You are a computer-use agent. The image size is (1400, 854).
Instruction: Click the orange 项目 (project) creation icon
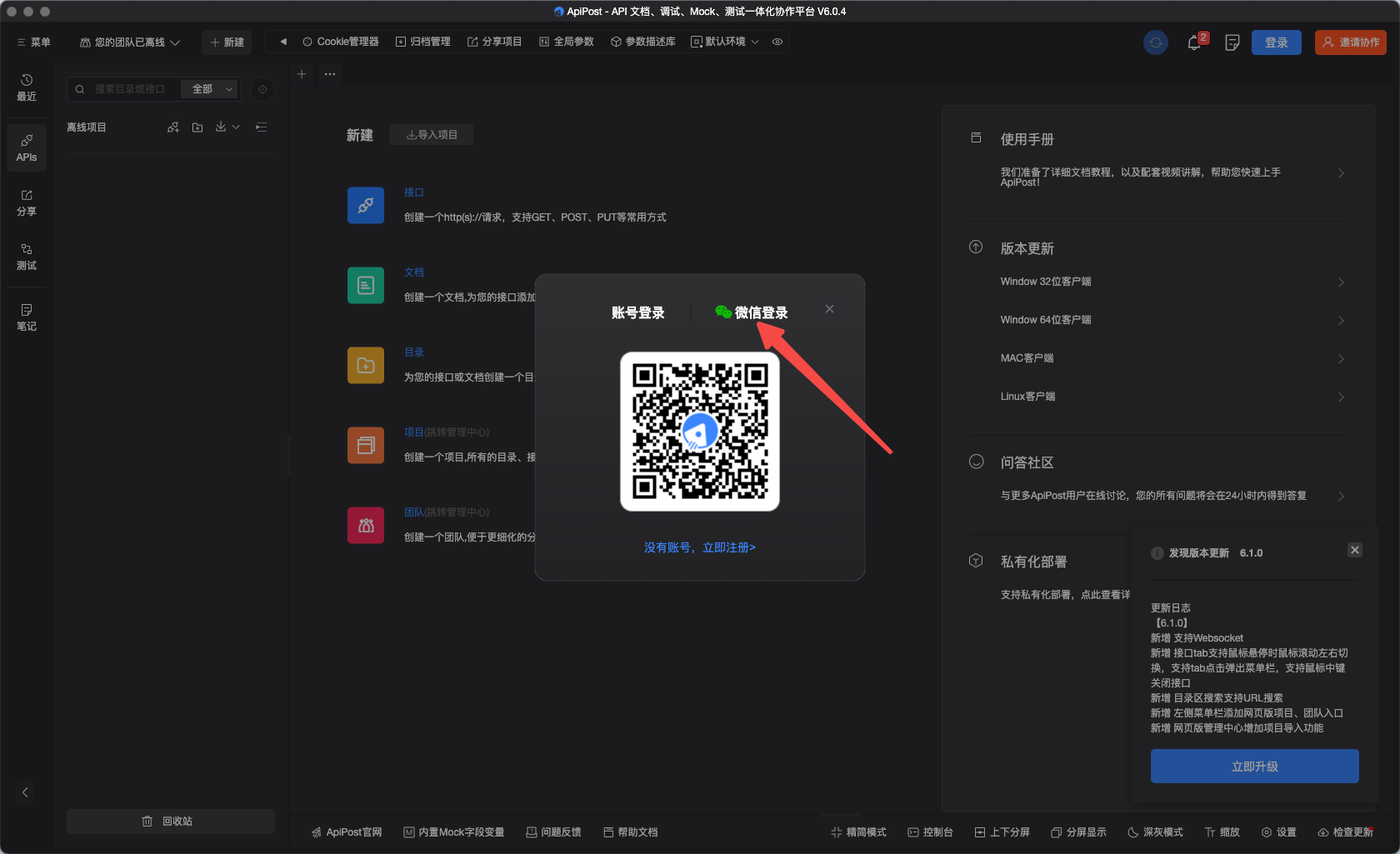pyautogui.click(x=366, y=445)
